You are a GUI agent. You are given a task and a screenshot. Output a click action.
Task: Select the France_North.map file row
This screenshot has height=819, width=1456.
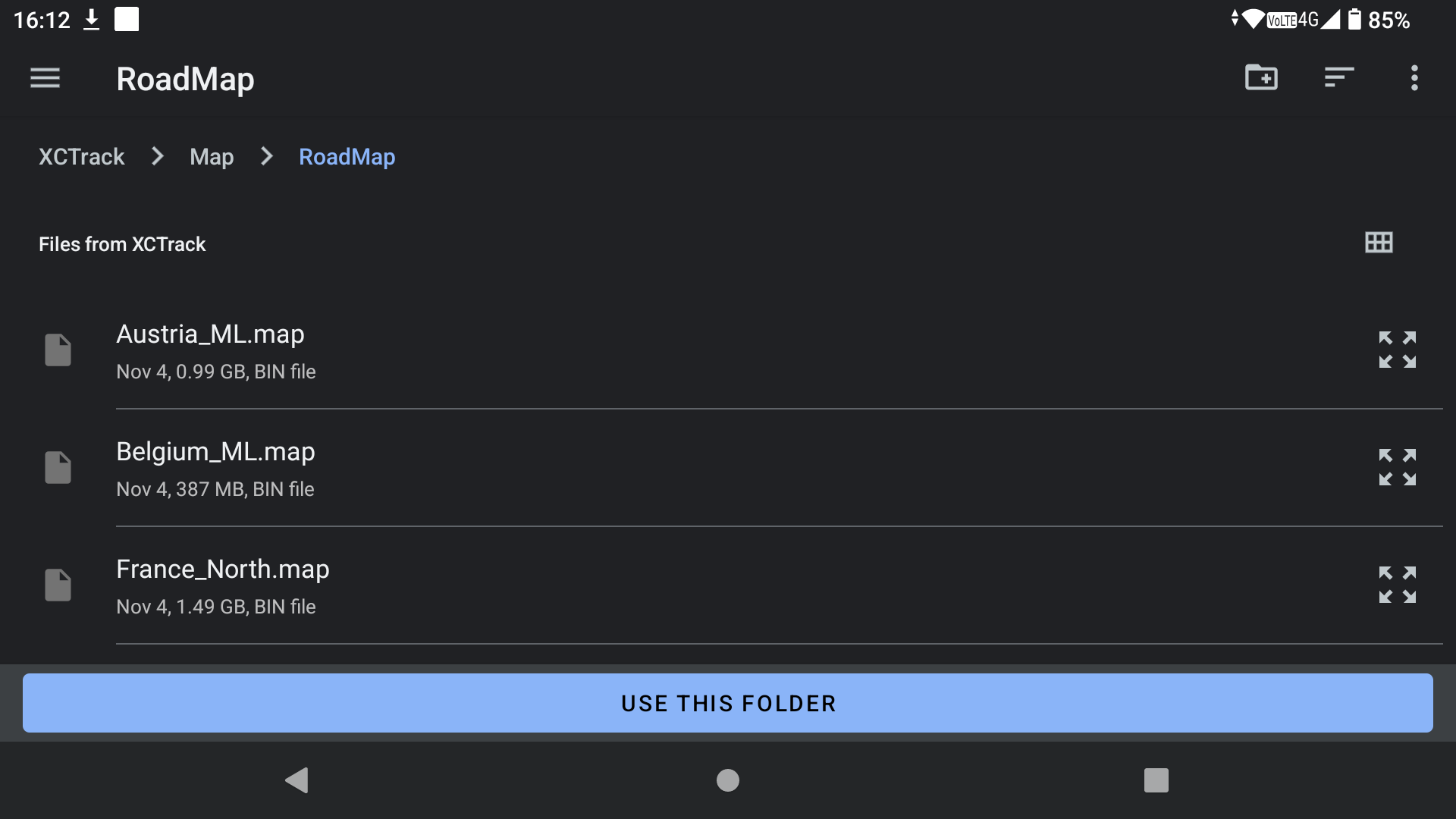pyautogui.click(x=607, y=587)
